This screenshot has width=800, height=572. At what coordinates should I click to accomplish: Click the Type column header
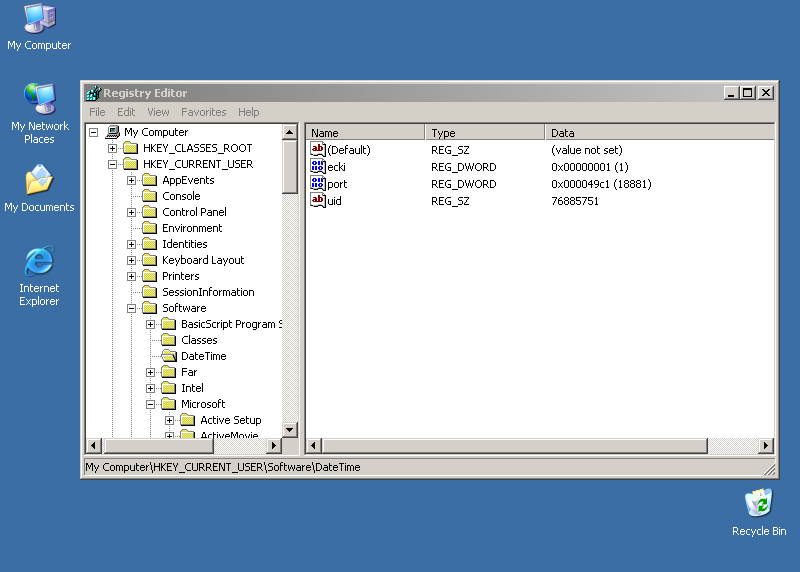[x=485, y=133]
